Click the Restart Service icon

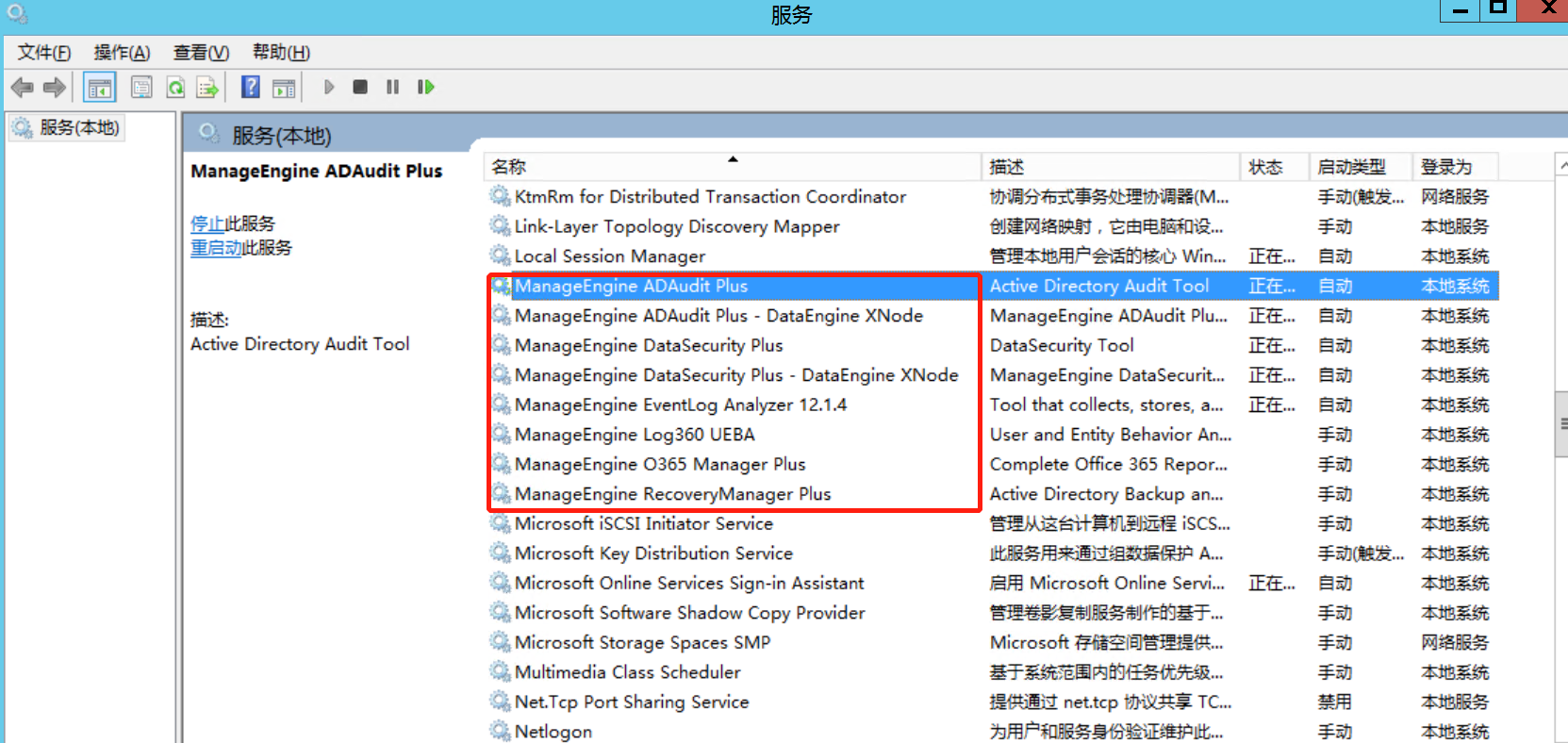pyautogui.click(x=426, y=87)
